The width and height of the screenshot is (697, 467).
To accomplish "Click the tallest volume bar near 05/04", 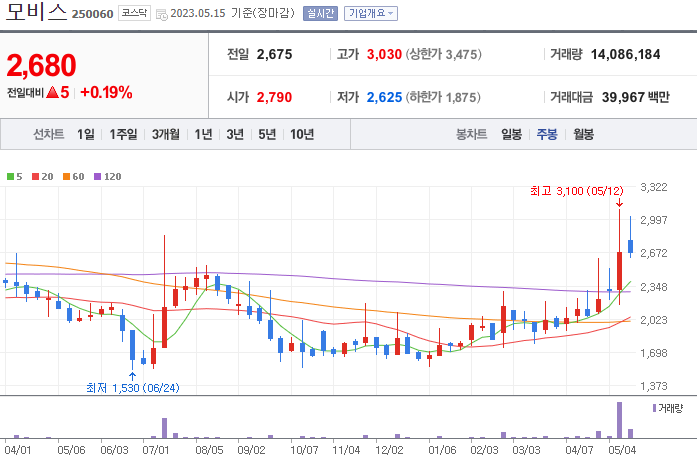I will (x=619, y=420).
